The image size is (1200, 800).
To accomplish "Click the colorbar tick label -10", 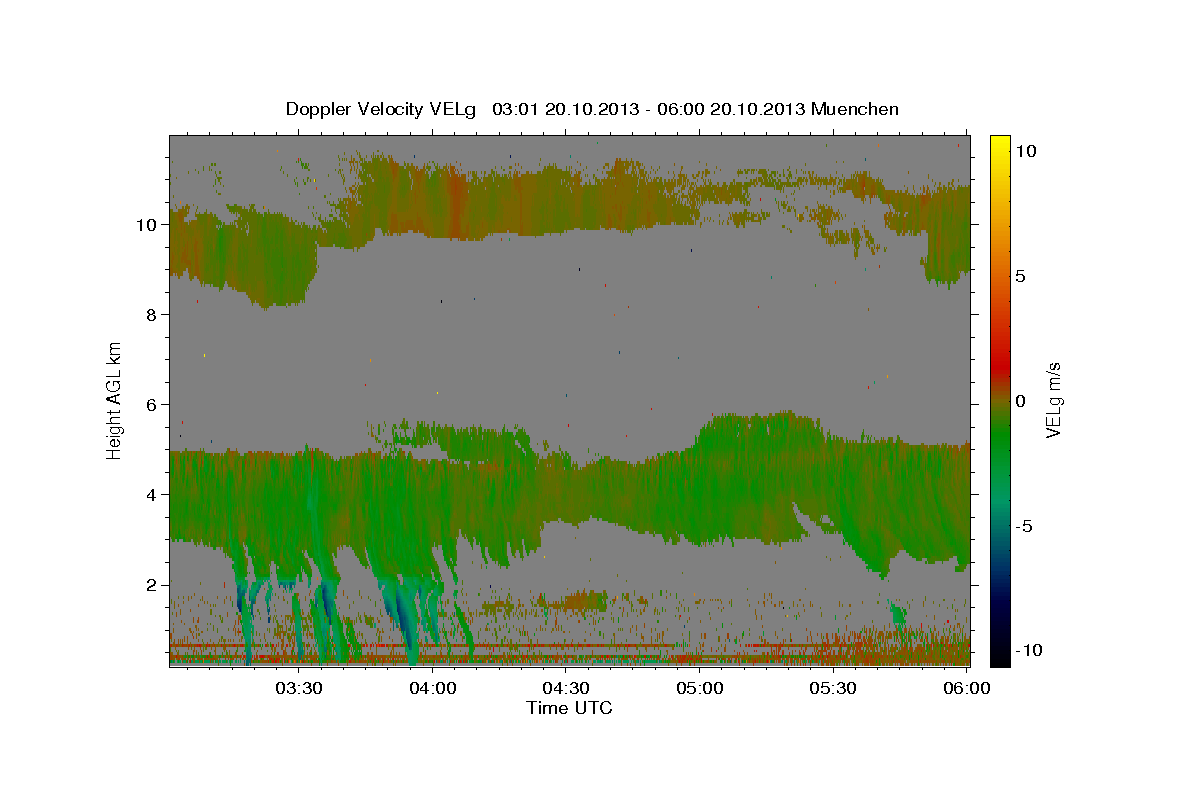I will coord(1029,651).
